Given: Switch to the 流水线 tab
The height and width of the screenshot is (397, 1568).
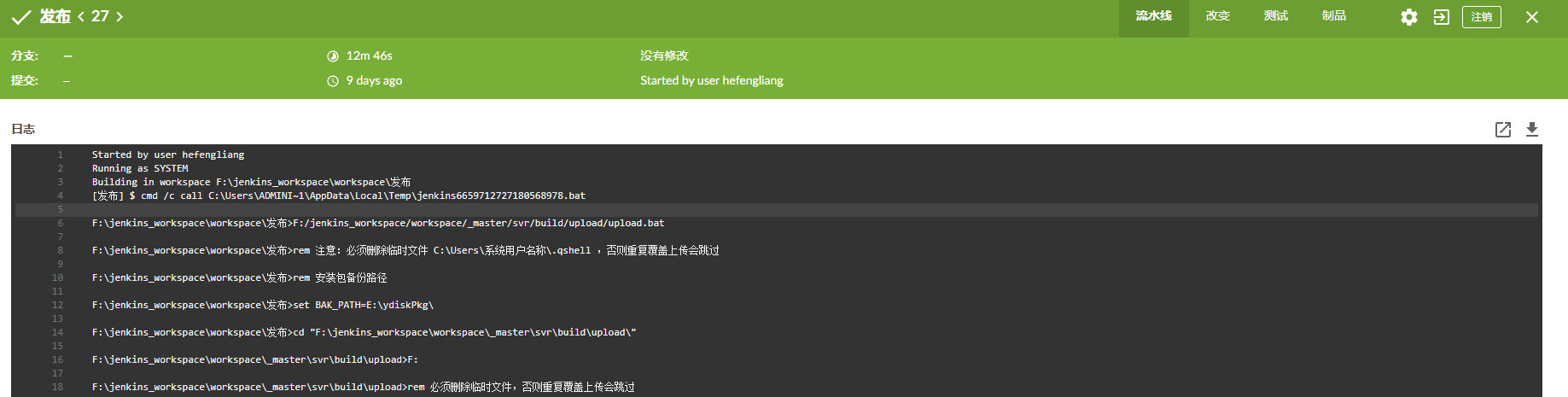Looking at the screenshot, I should click(1153, 16).
